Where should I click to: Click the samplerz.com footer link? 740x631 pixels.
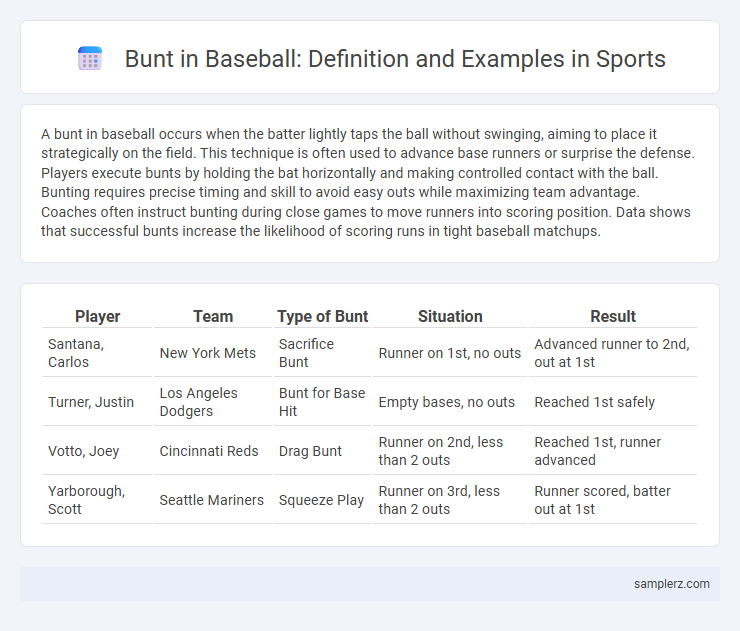[671, 584]
